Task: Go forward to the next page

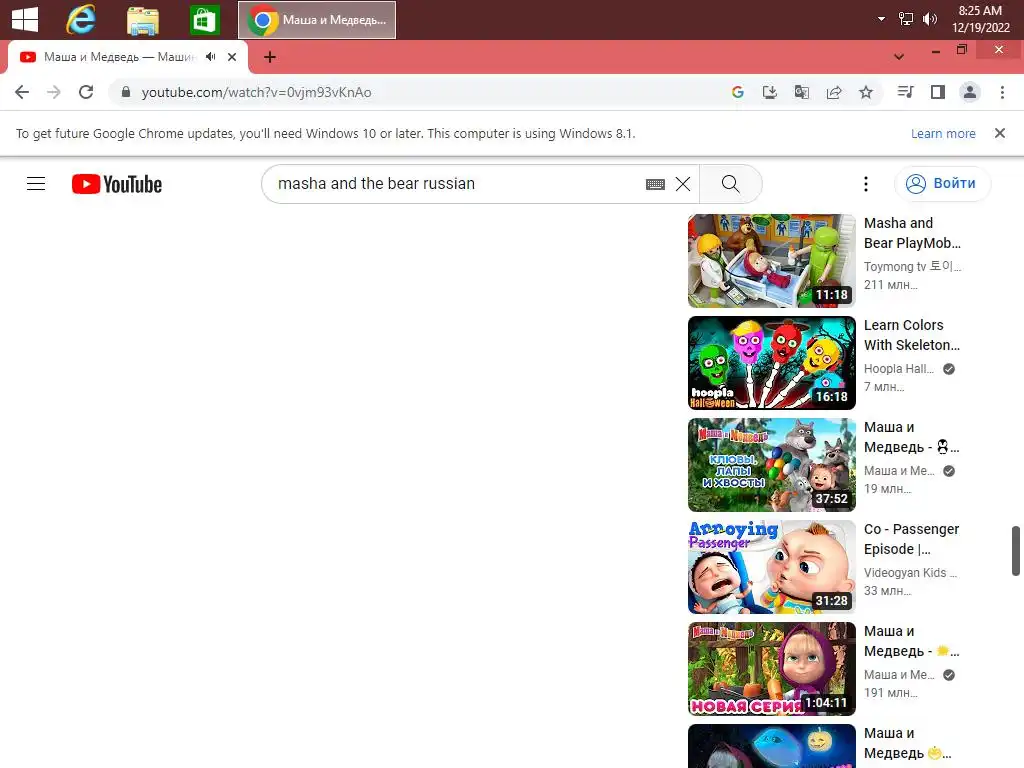Action: pos(54,92)
